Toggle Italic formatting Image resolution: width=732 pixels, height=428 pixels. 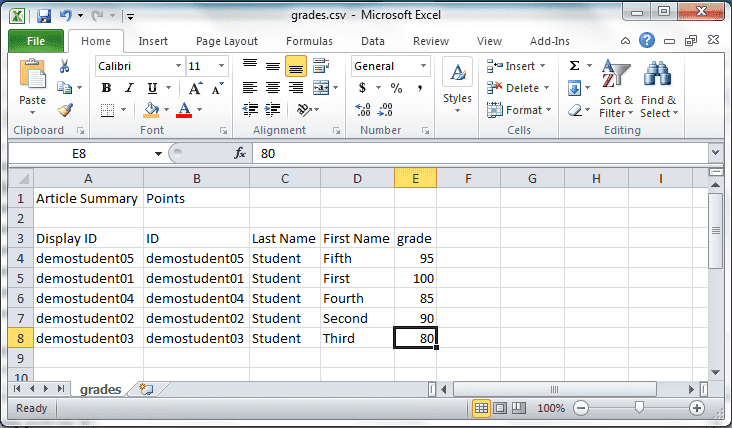(129, 88)
